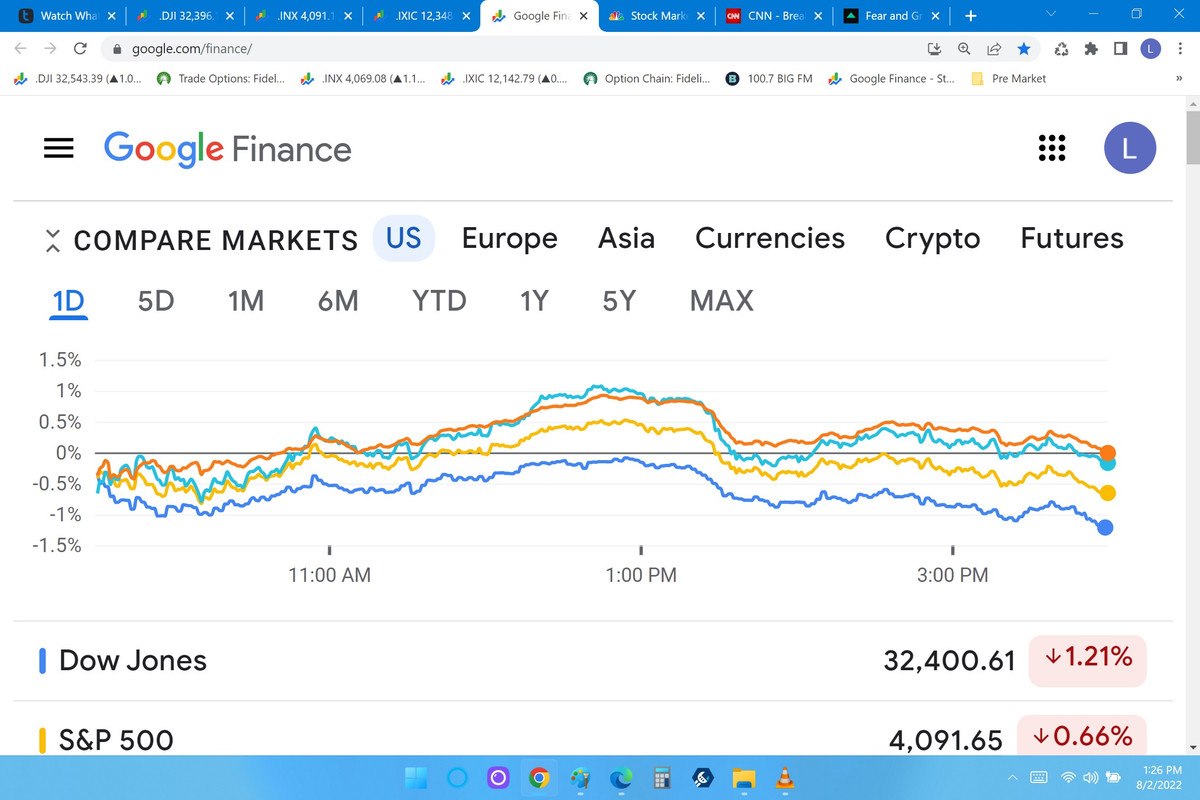Select the 1Y chart range
This screenshot has height=800, width=1200.
coord(535,300)
